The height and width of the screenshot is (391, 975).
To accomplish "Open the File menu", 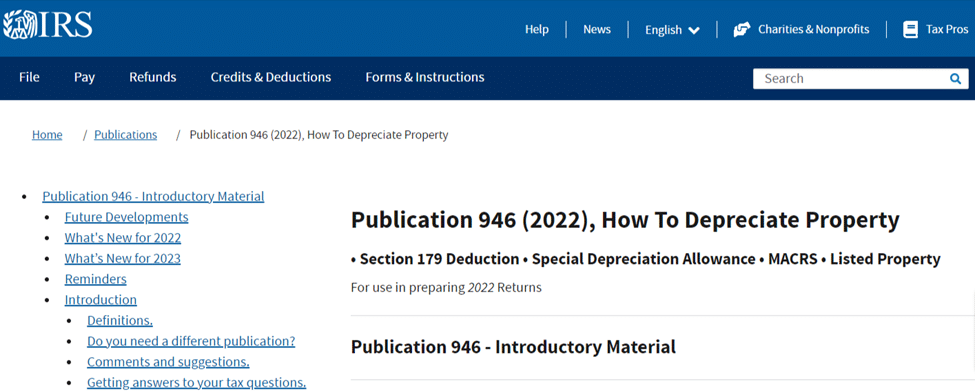I will coord(29,77).
